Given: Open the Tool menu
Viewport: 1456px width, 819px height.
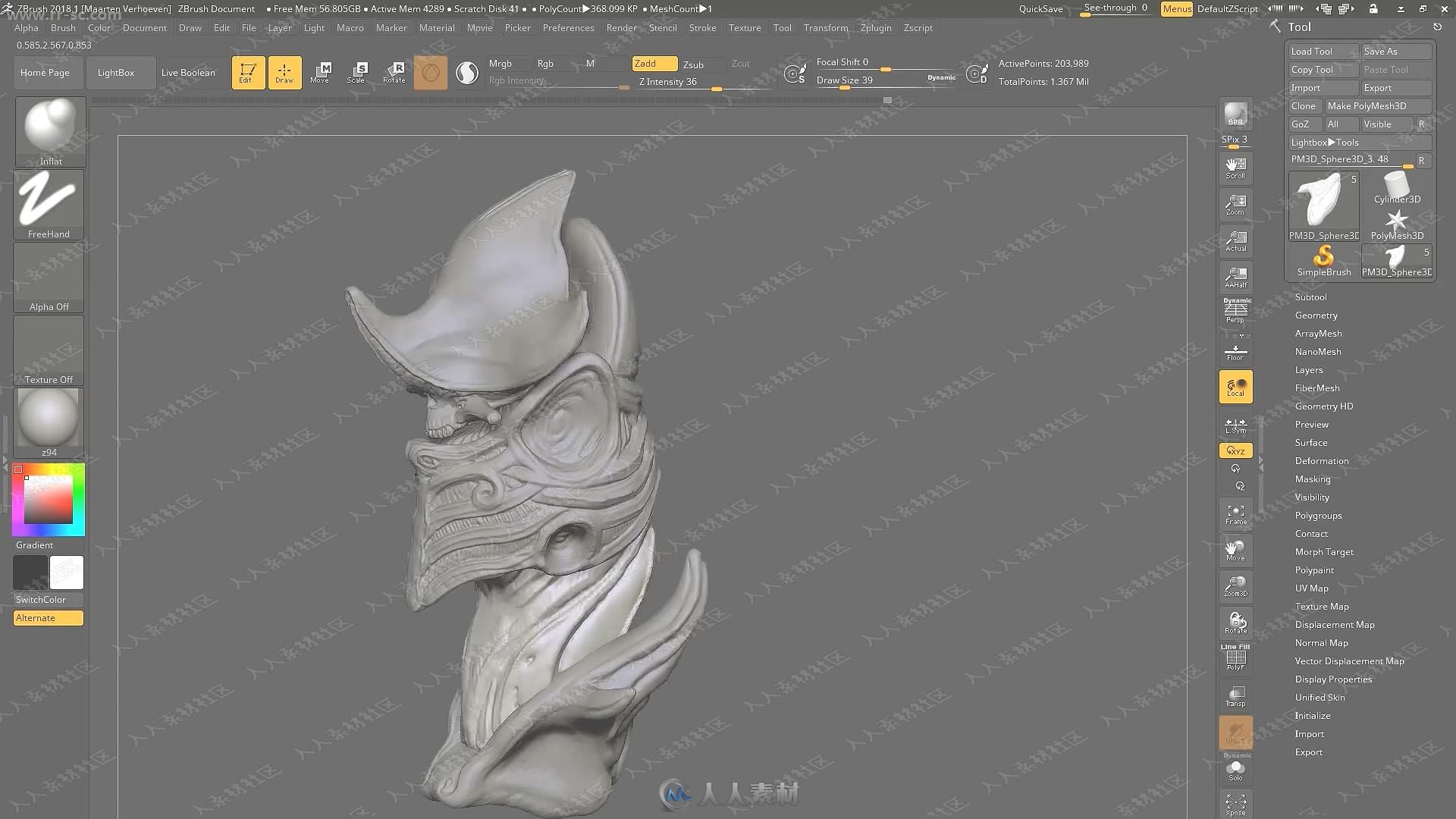Looking at the screenshot, I should click(782, 27).
